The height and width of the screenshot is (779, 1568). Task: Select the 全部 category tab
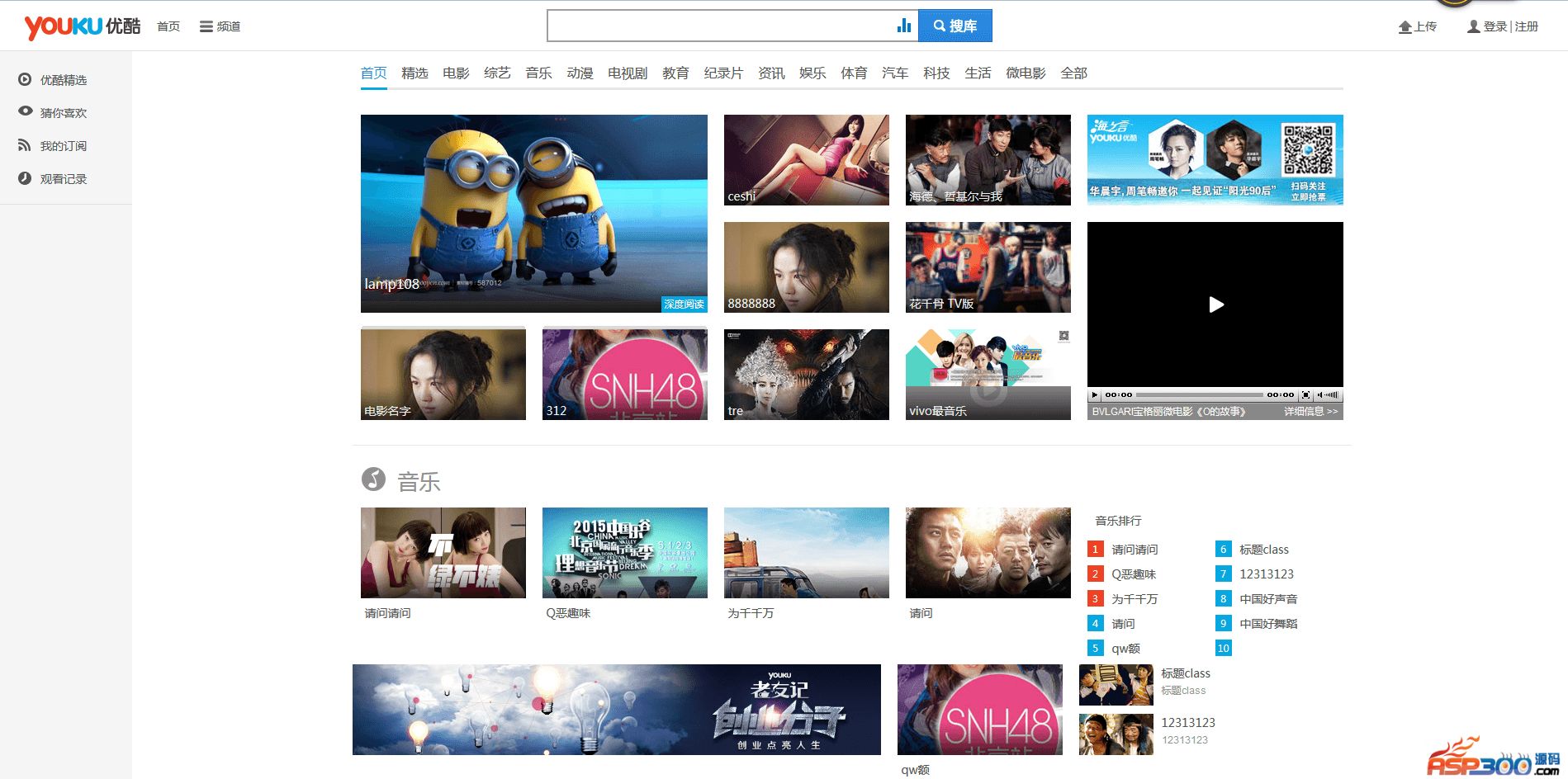click(1073, 73)
